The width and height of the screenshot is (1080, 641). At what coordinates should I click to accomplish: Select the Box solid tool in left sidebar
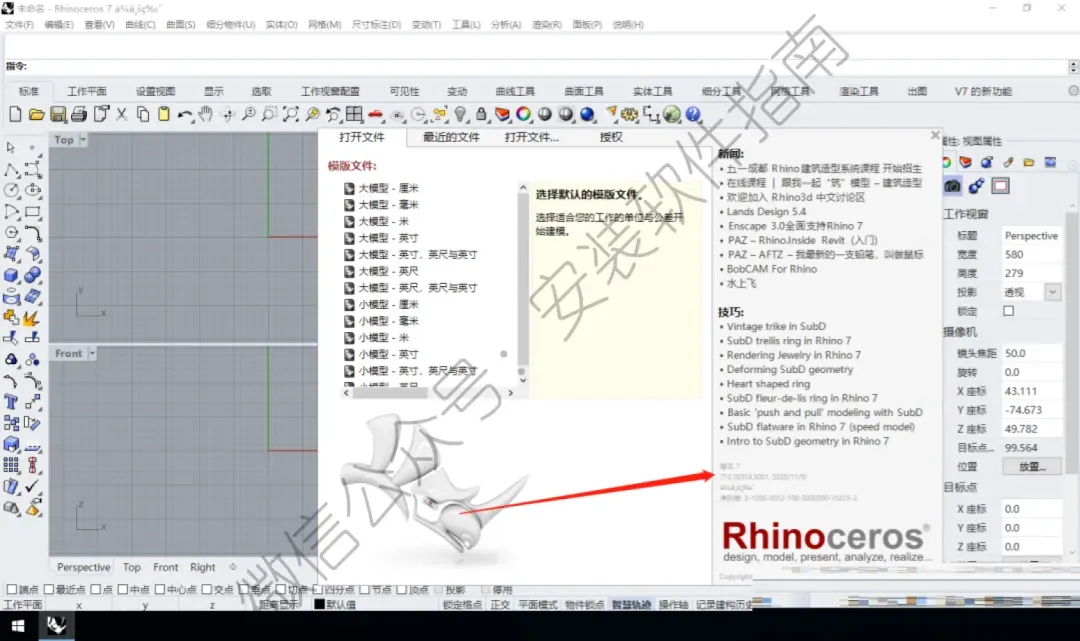[x=11, y=275]
